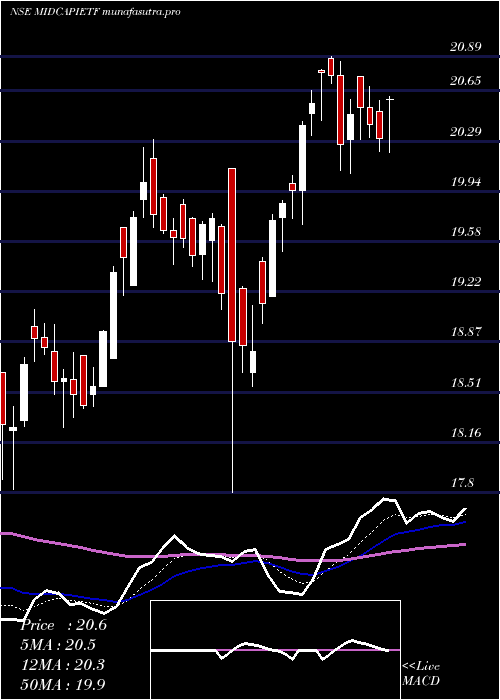Screen dimensions: 500x700
Task: Select the 19.58 price level label
Action: [466, 231]
